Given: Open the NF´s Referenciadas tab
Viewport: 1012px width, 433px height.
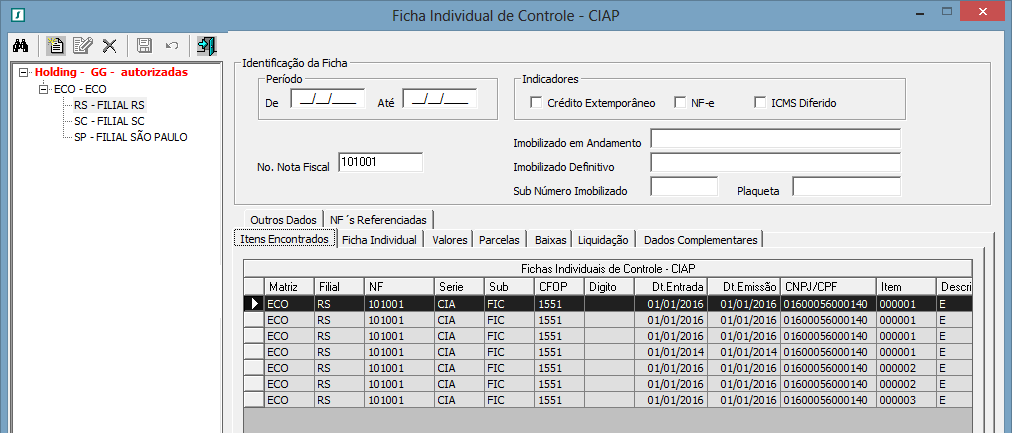Looking at the screenshot, I should (x=378, y=219).
